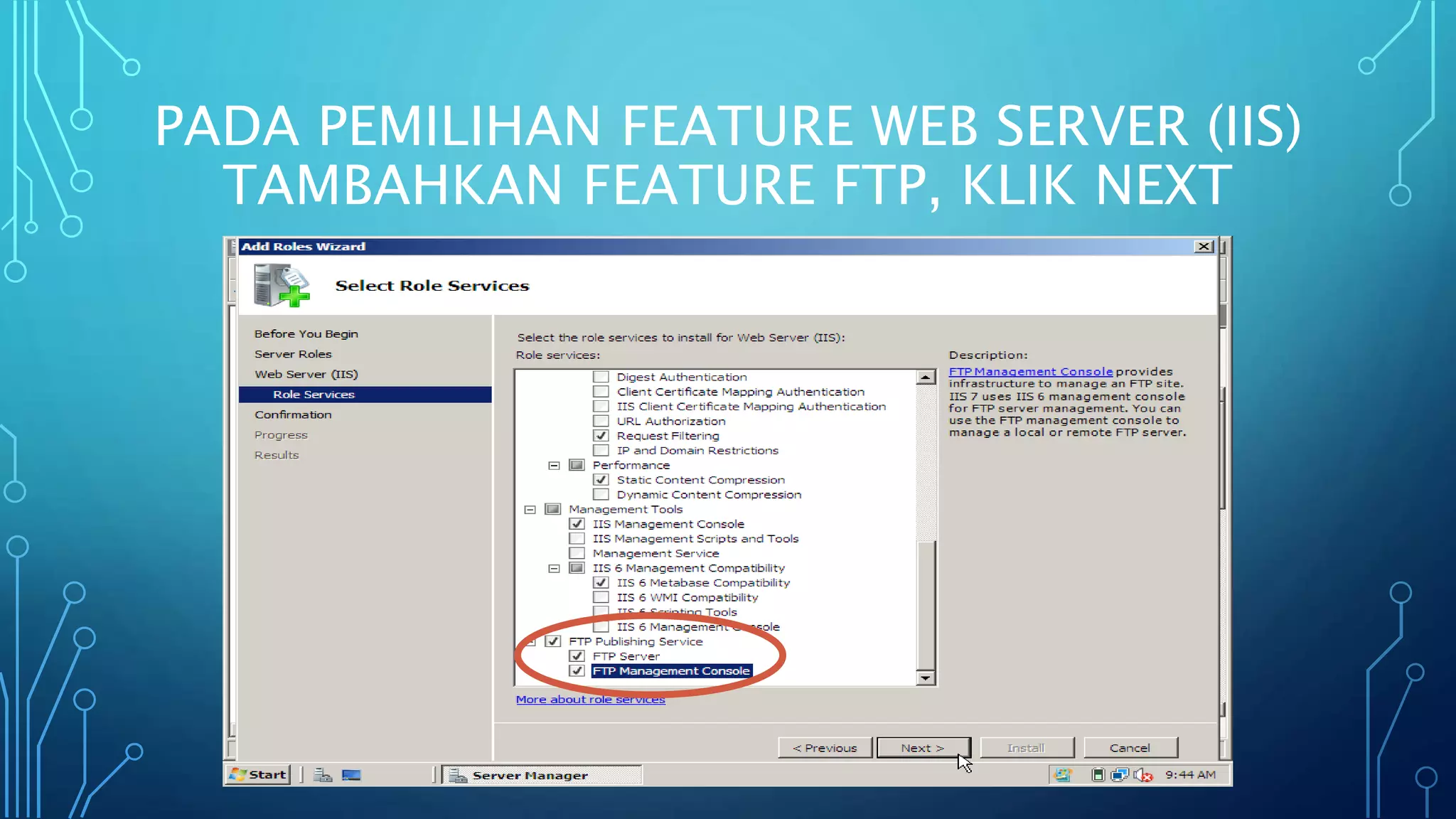Viewport: 1456px width, 819px height.
Task: Click the 9:44 AM clock
Action: coord(1190,775)
